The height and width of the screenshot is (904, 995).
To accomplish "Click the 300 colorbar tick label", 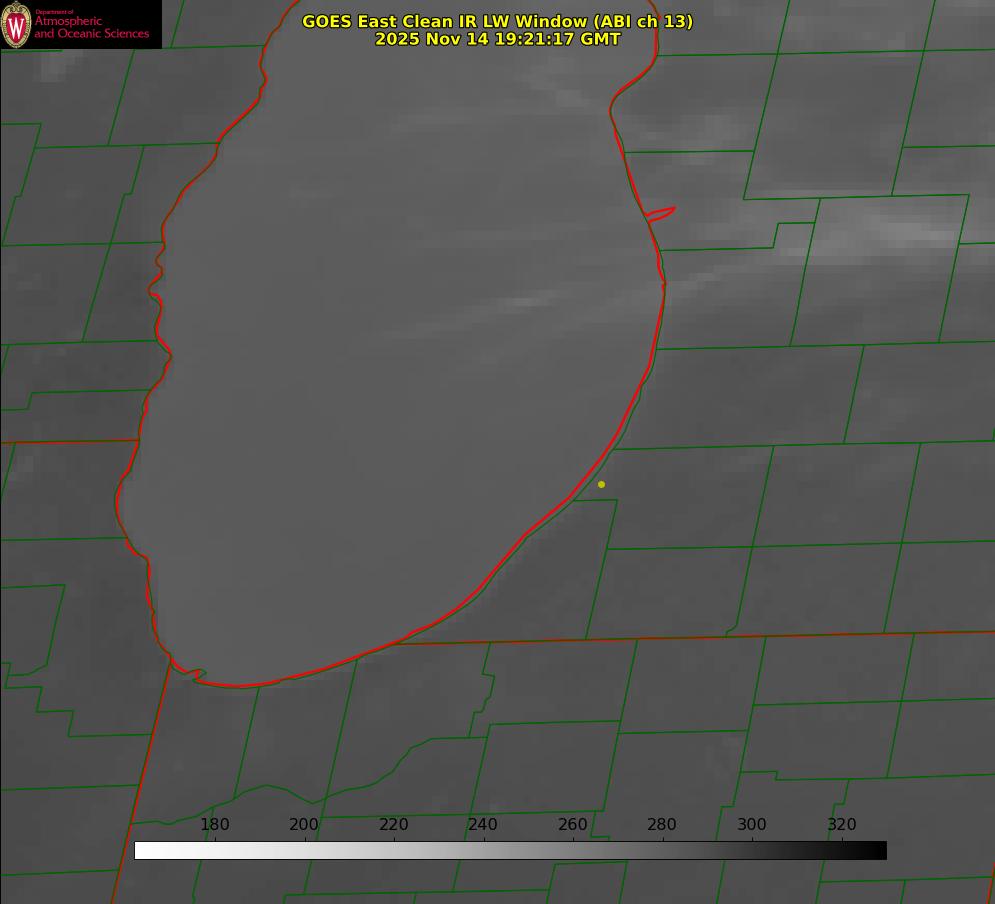I will pyautogui.click(x=752, y=825).
